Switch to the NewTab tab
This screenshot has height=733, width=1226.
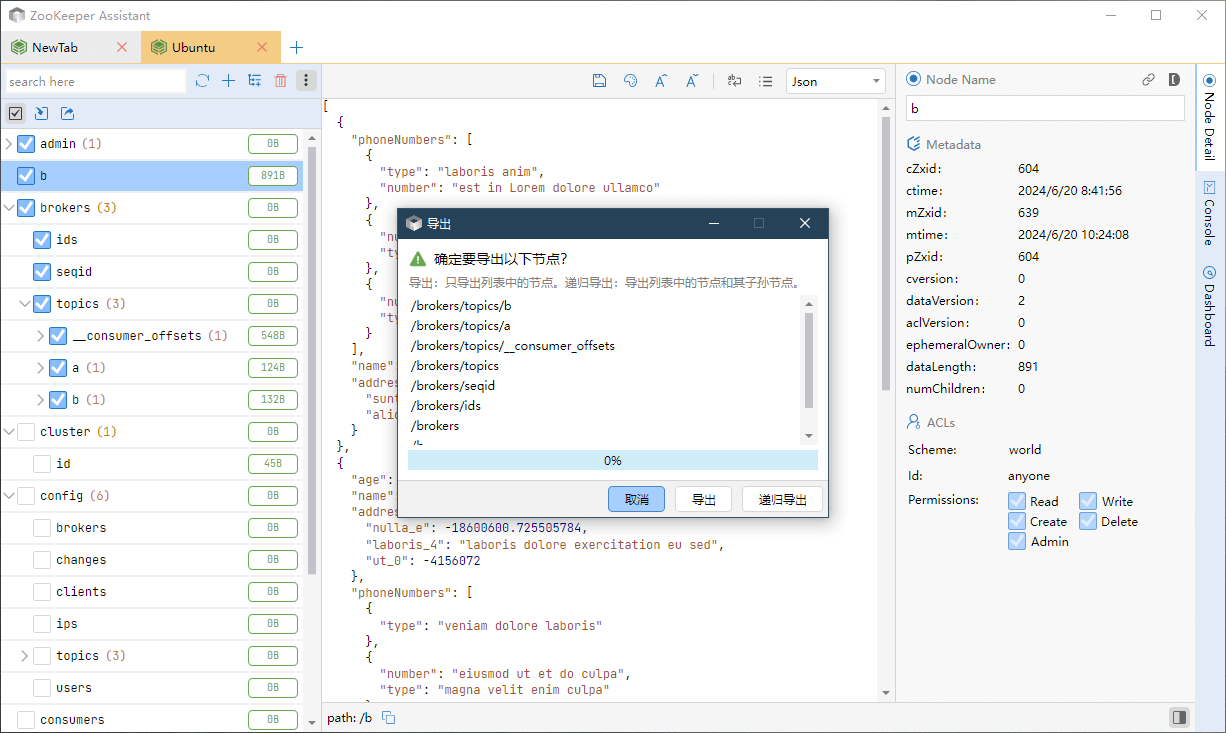[55, 47]
